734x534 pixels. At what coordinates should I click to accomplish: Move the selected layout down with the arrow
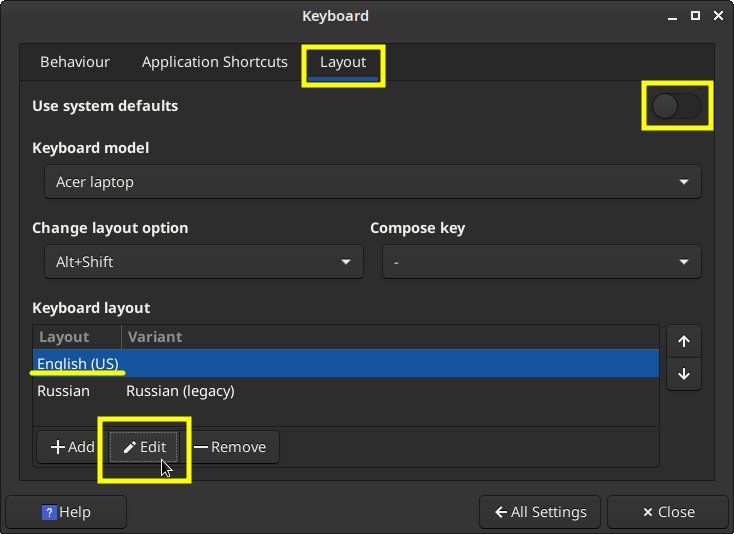(684, 374)
